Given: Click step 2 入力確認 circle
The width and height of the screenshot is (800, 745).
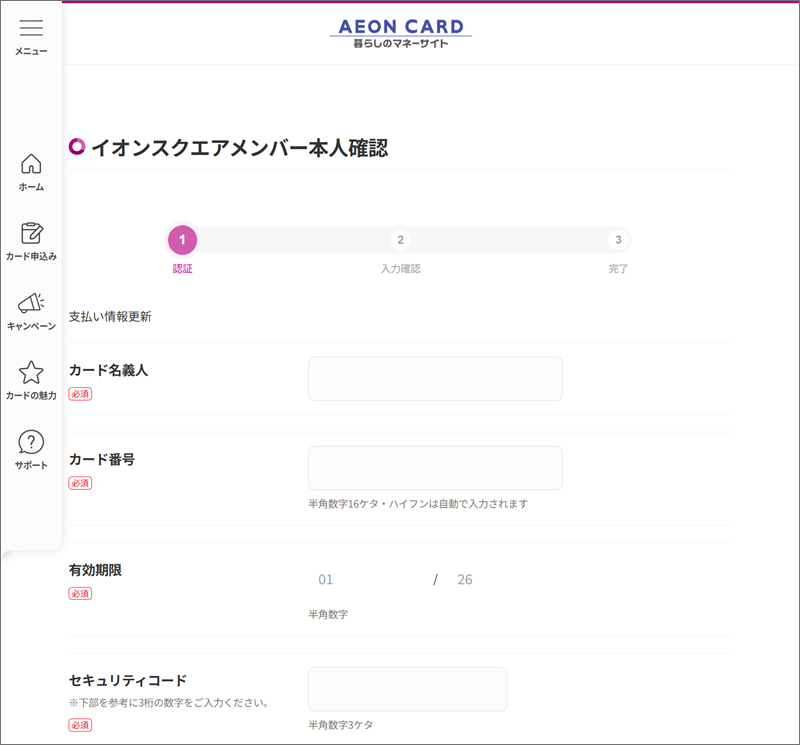Looking at the screenshot, I should click(x=401, y=240).
